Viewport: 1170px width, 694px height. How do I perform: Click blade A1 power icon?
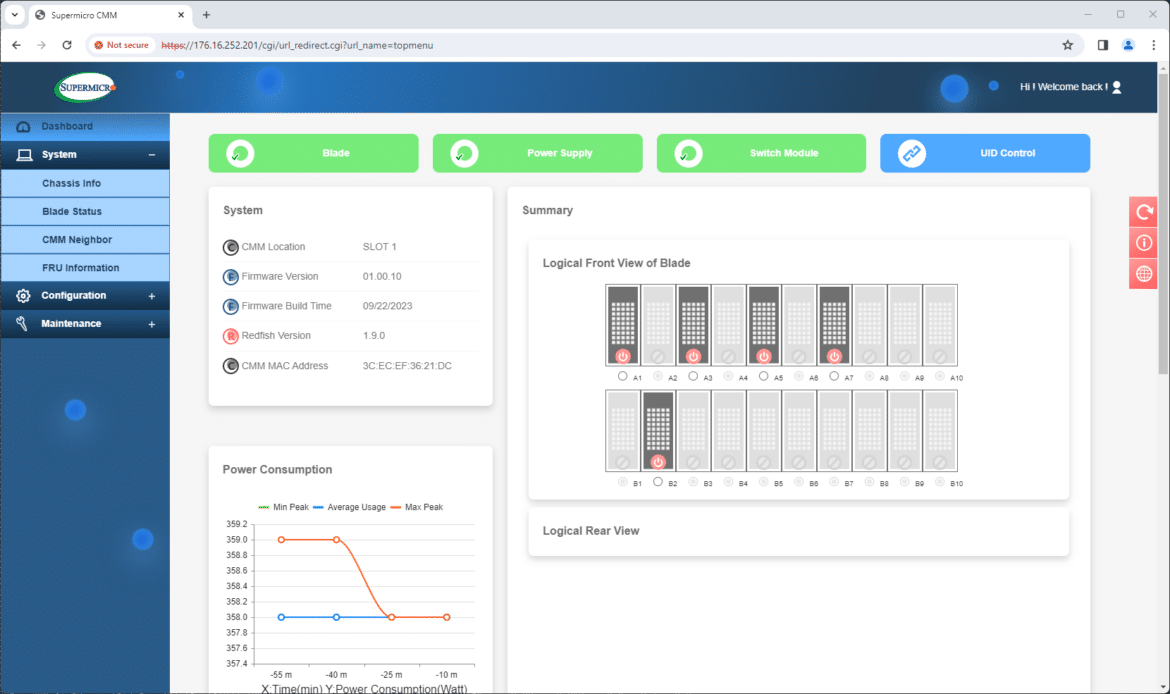click(623, 357)
